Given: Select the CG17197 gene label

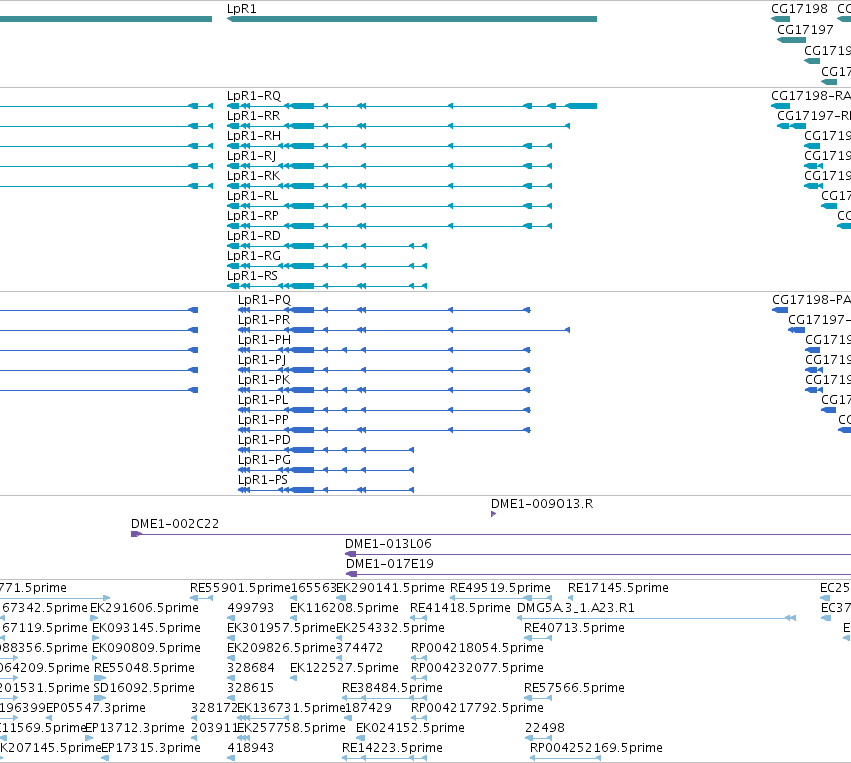Looking at the screenshot, I should pyautogui.click(x=805, y=30).
